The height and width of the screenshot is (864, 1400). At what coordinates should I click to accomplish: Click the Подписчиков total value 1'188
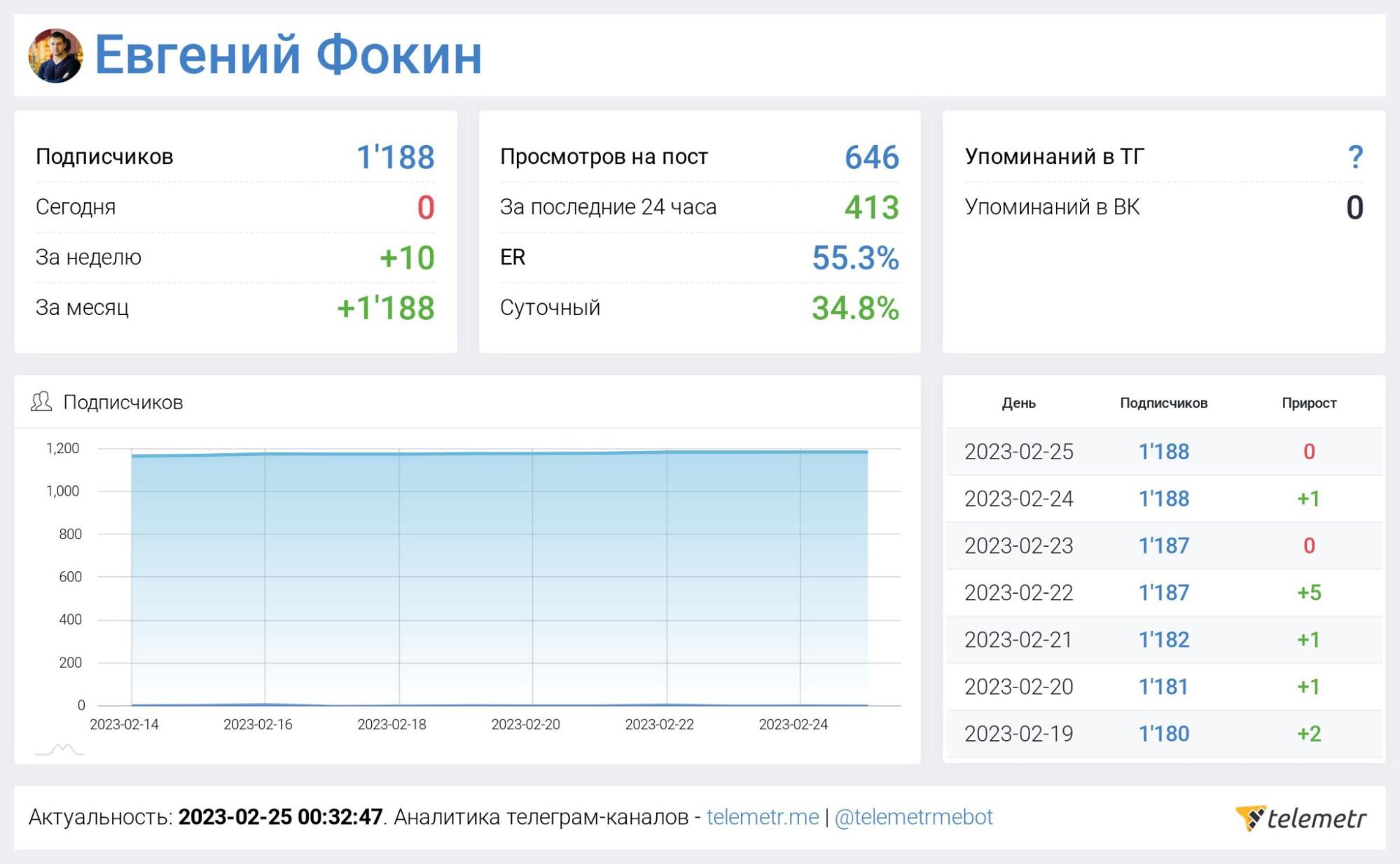coord(396,157)
